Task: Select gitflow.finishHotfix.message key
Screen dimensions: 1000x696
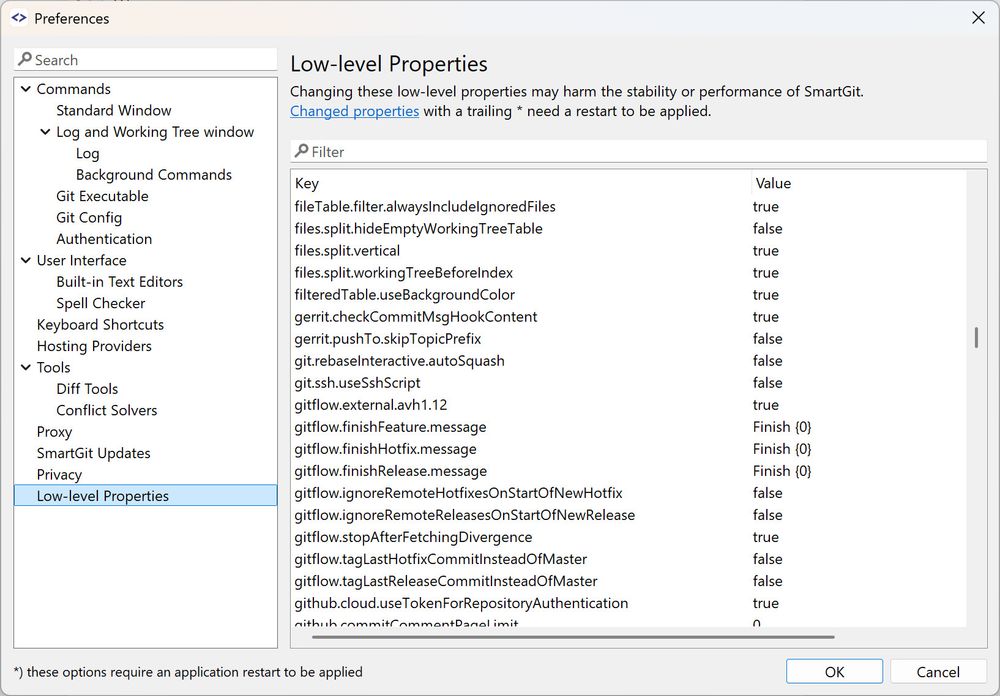Action: [x=385, y=449]
